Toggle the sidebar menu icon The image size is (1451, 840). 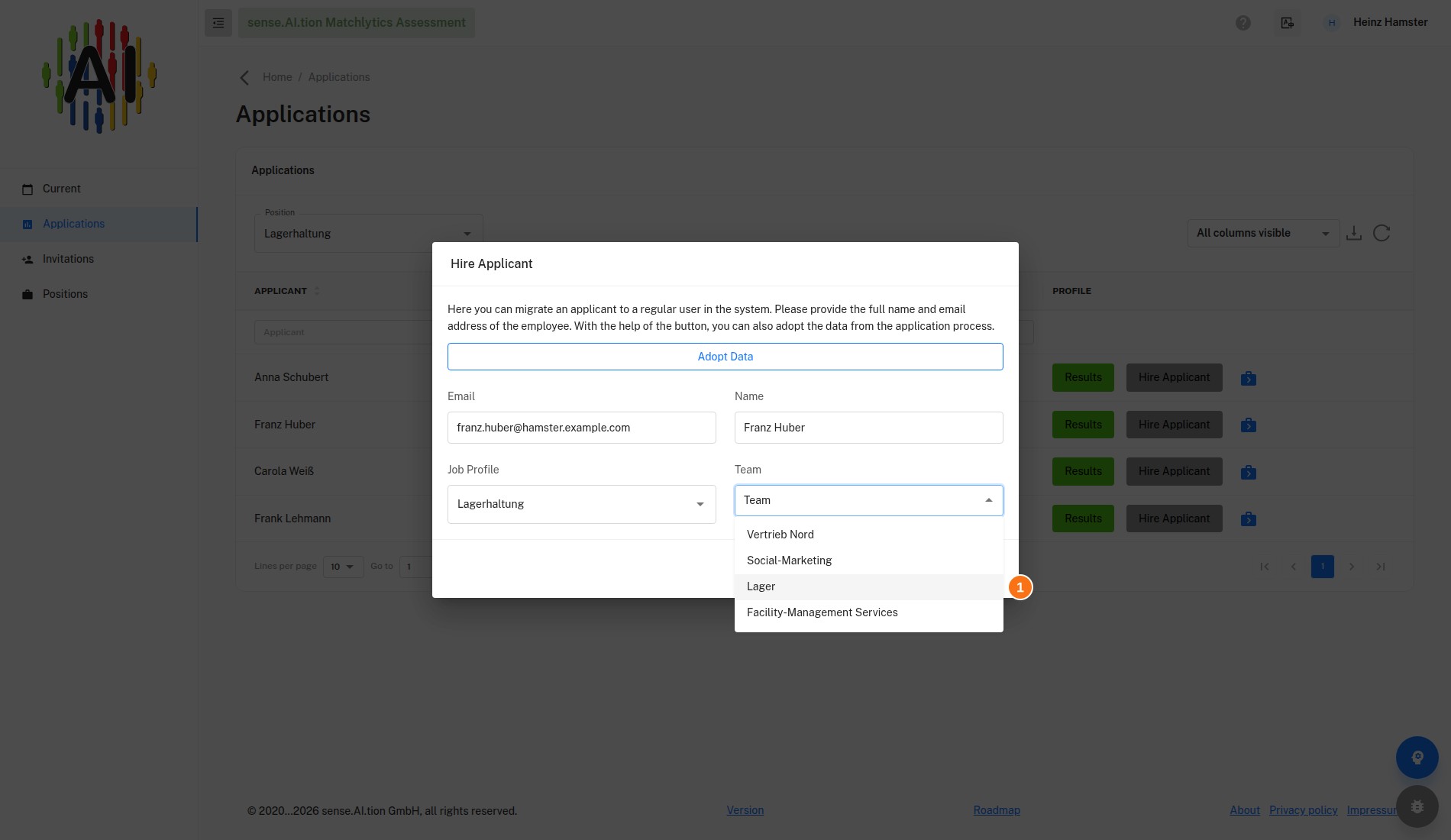[x=218, y=23]
